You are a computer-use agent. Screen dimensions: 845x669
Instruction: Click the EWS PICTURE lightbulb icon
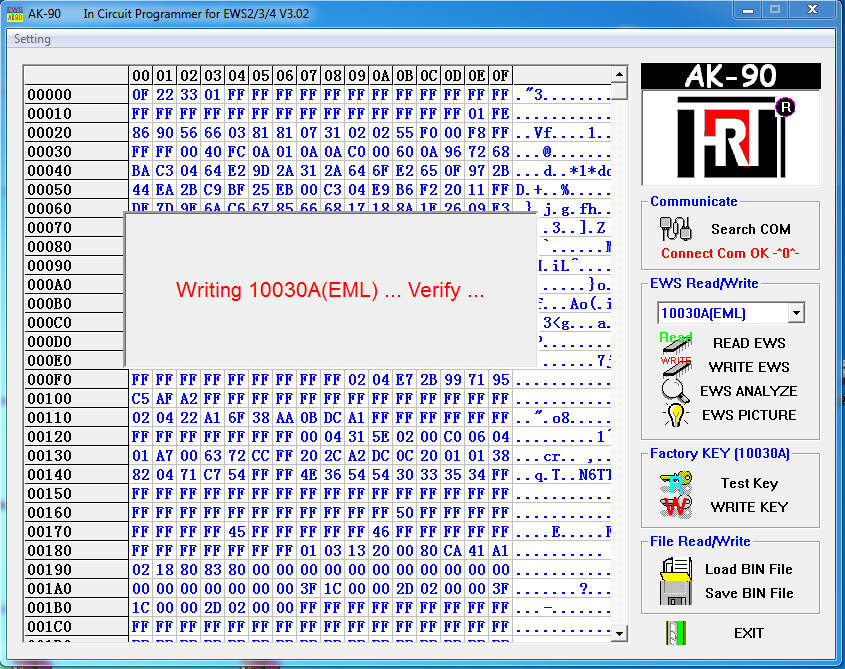tap(676, 415)
